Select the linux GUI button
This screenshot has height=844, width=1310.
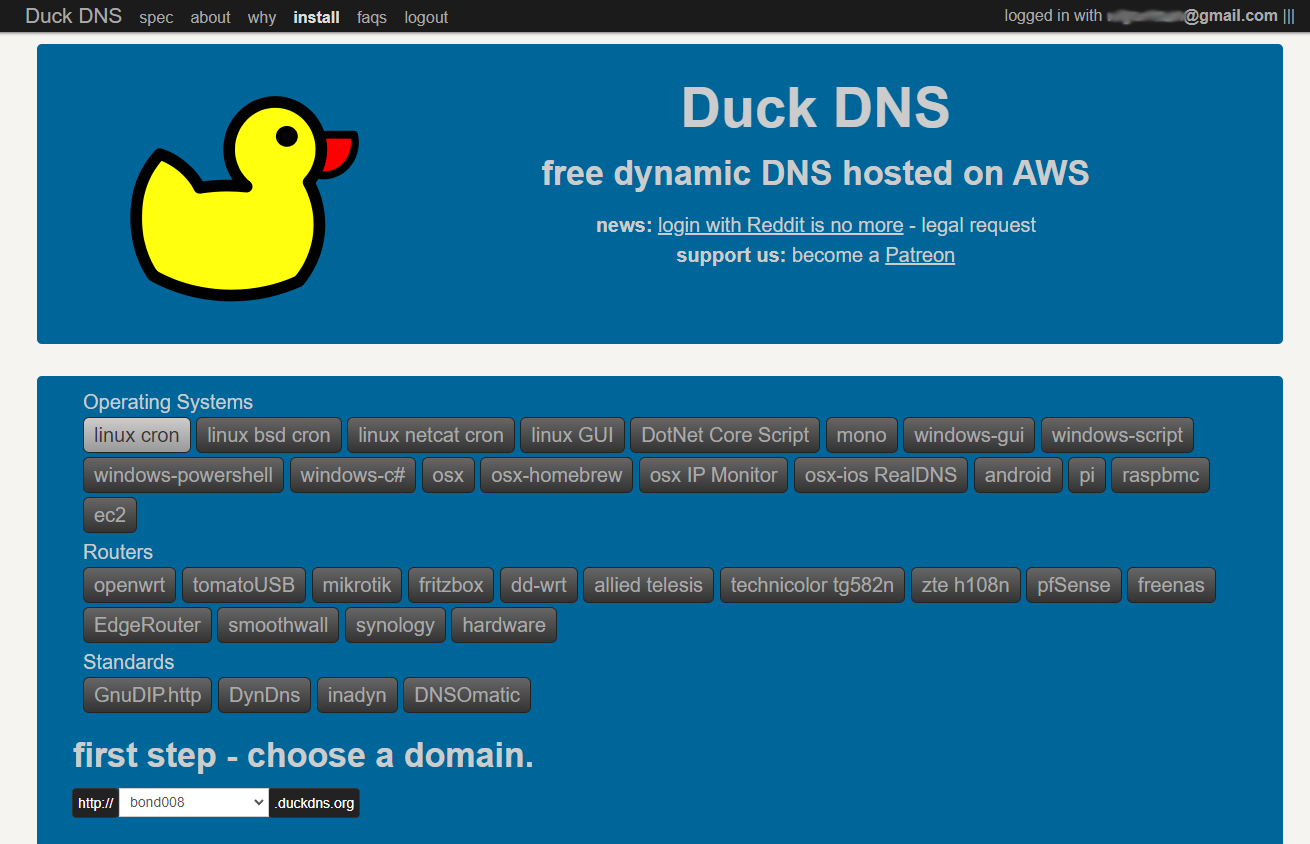(x=573, y=435)
